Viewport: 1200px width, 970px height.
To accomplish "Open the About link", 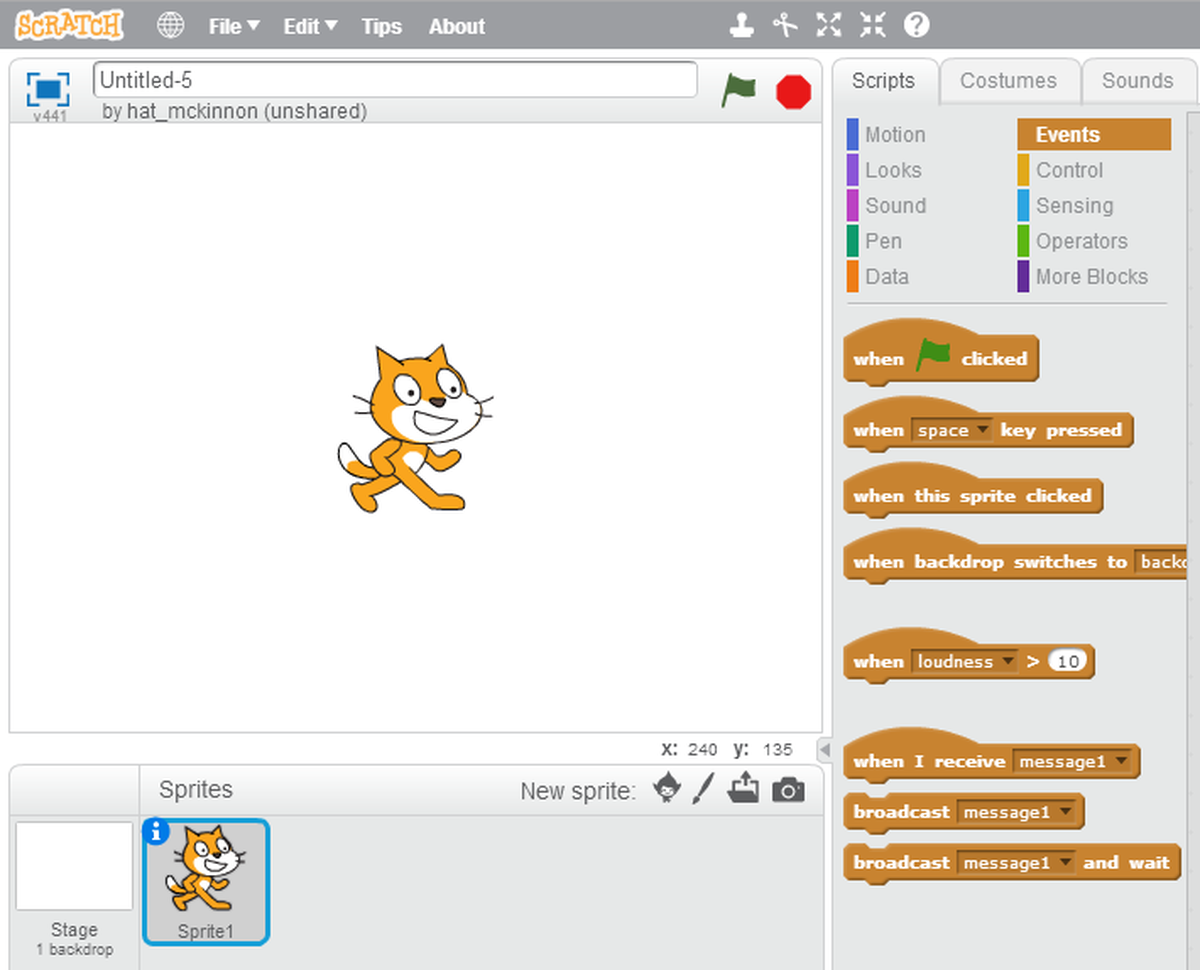I will click(457, 27).
